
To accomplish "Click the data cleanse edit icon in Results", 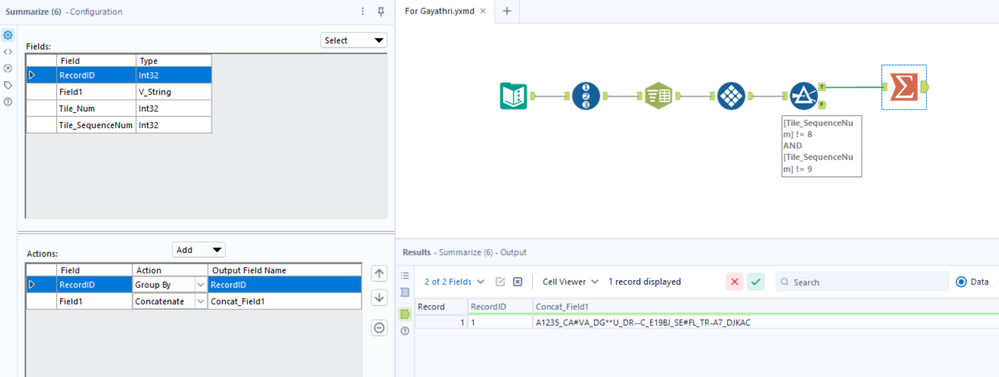I will (500, 281).
